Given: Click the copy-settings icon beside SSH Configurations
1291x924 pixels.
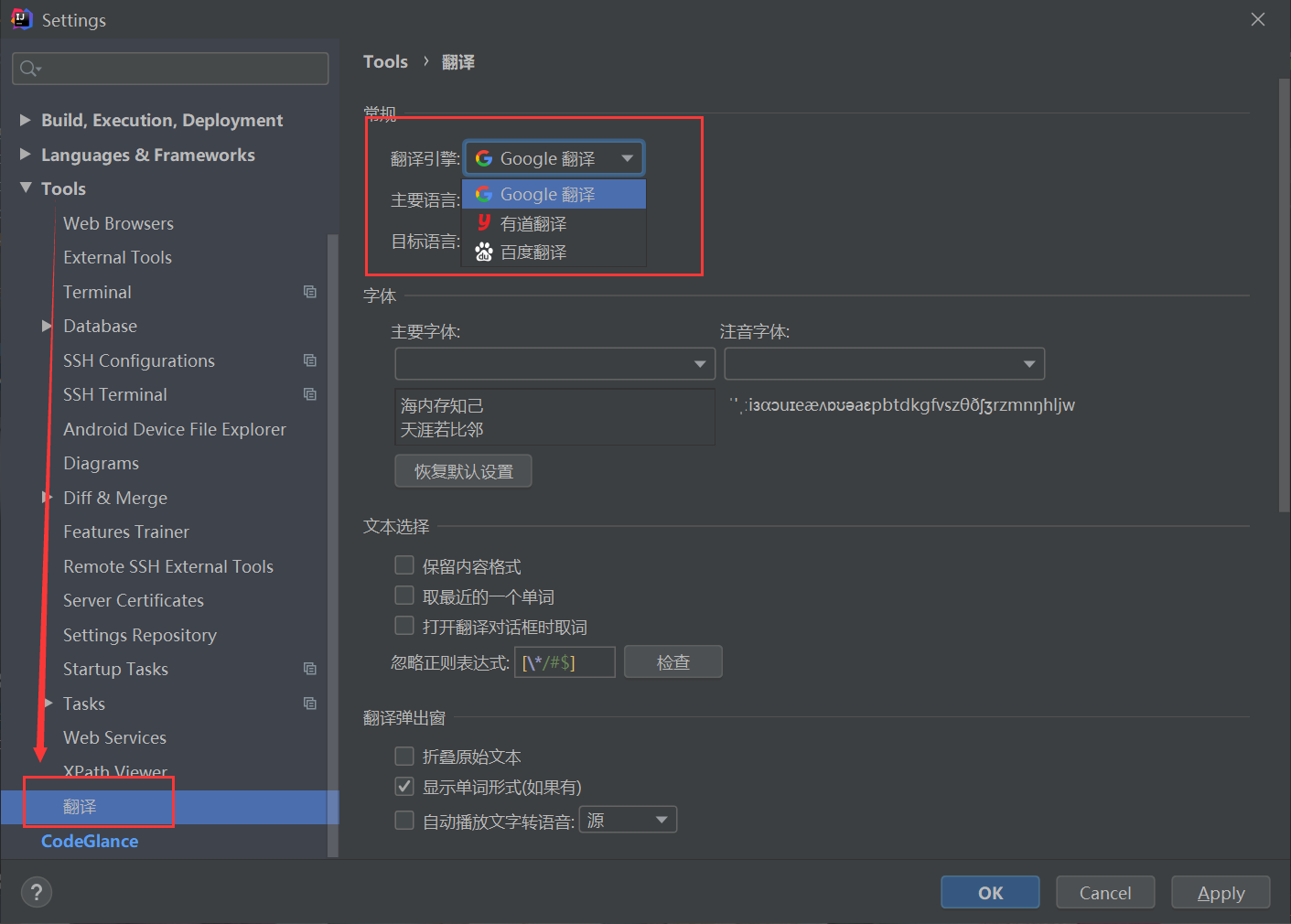Looking at the screenshot, I should coord(309,360).
